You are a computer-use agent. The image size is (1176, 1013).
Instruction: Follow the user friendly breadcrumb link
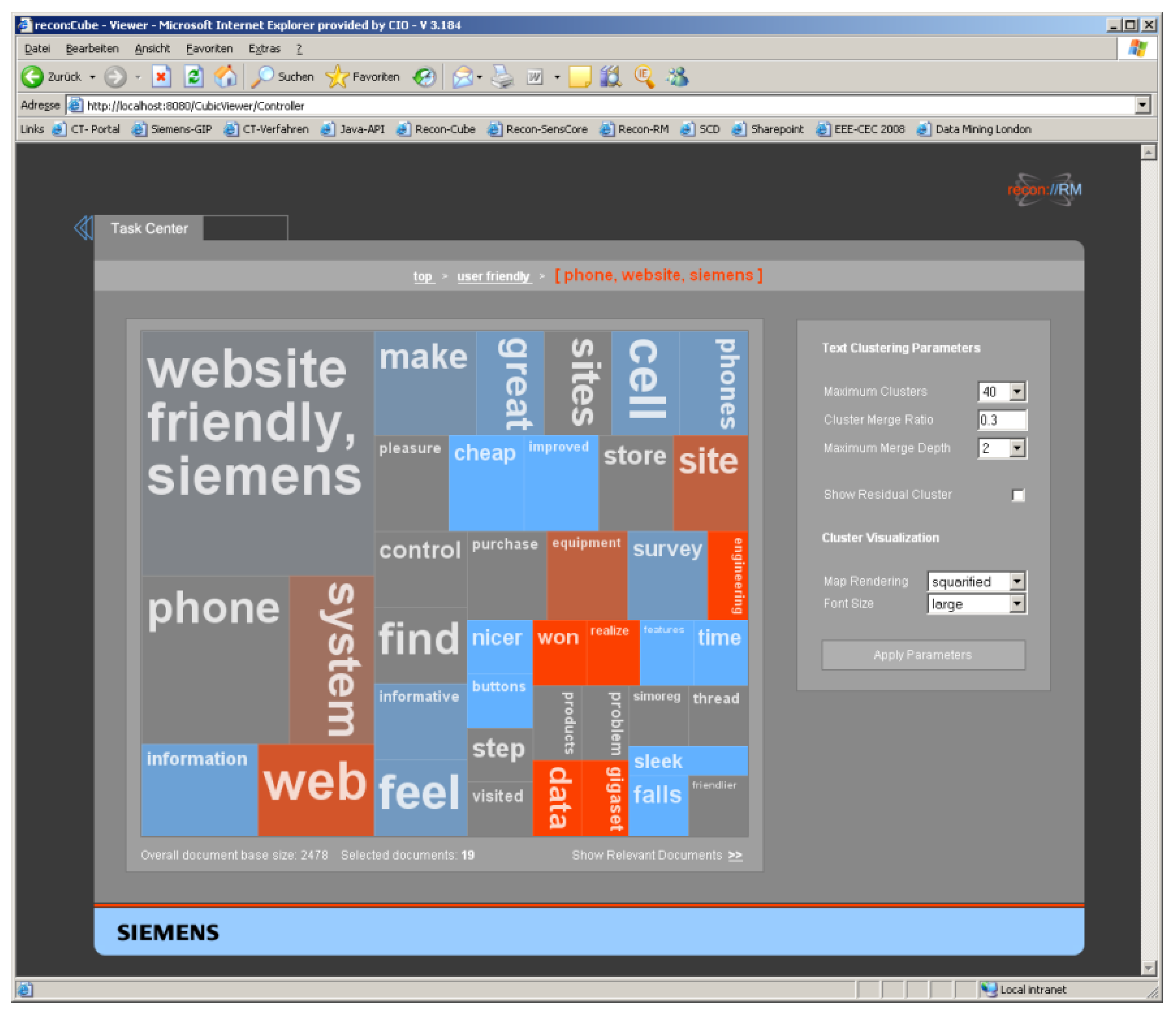pyautogui.click(x=494, y=276)
